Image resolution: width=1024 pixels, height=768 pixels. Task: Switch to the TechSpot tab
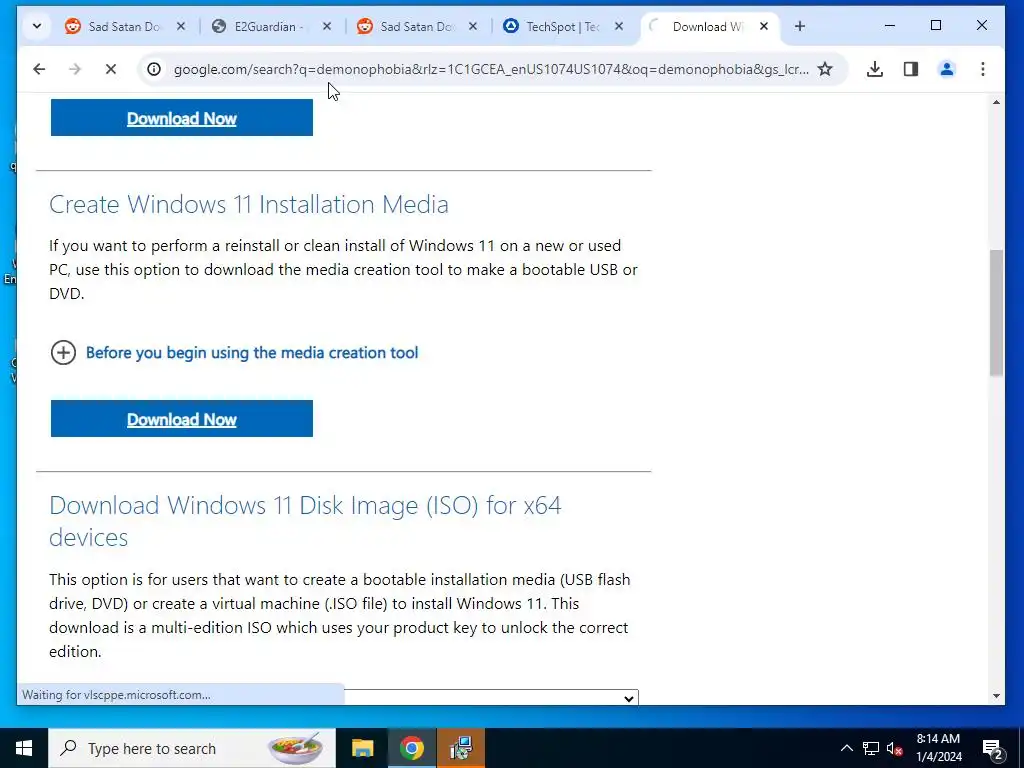[562, 27]
